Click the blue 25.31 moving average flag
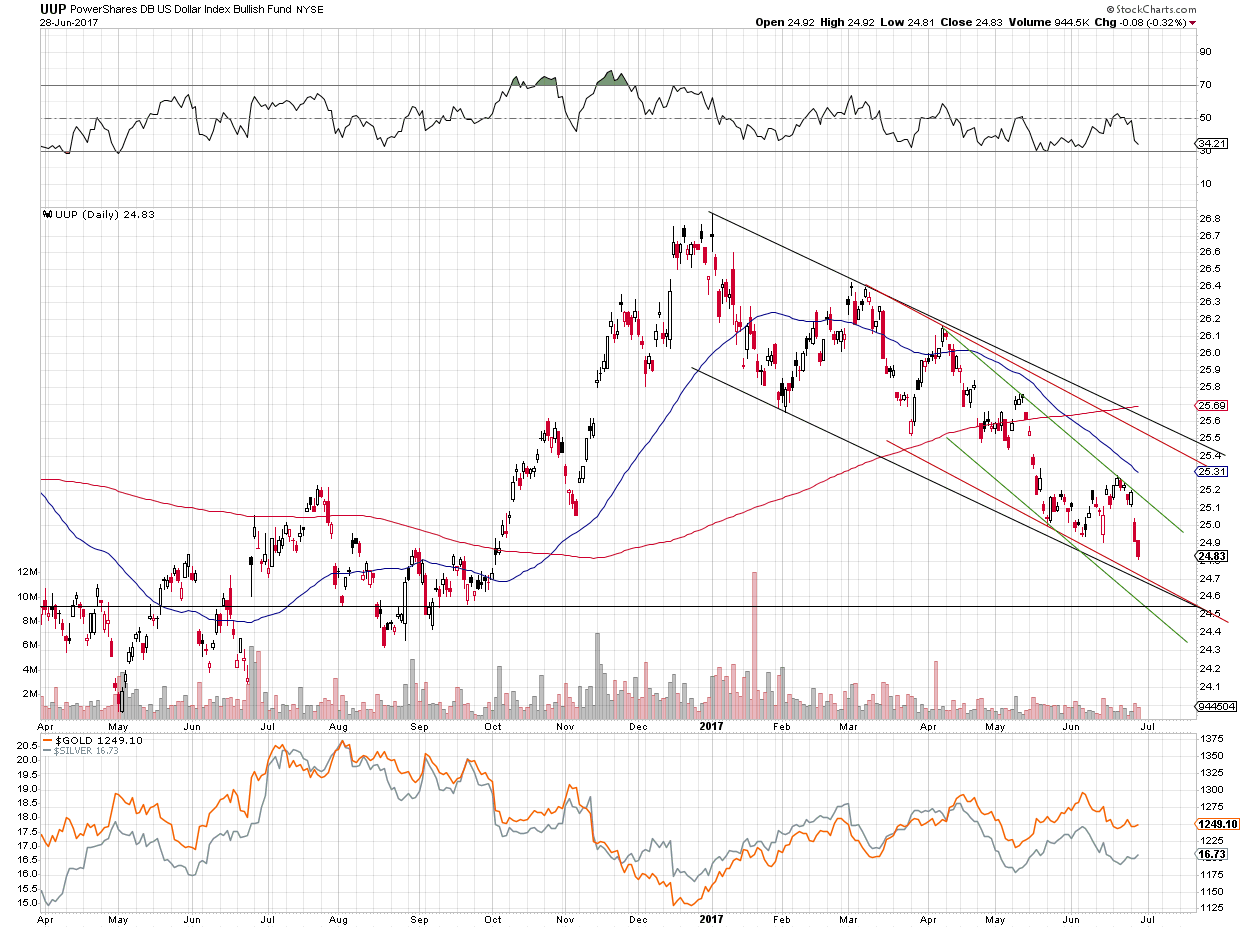 coord(1210,471)
